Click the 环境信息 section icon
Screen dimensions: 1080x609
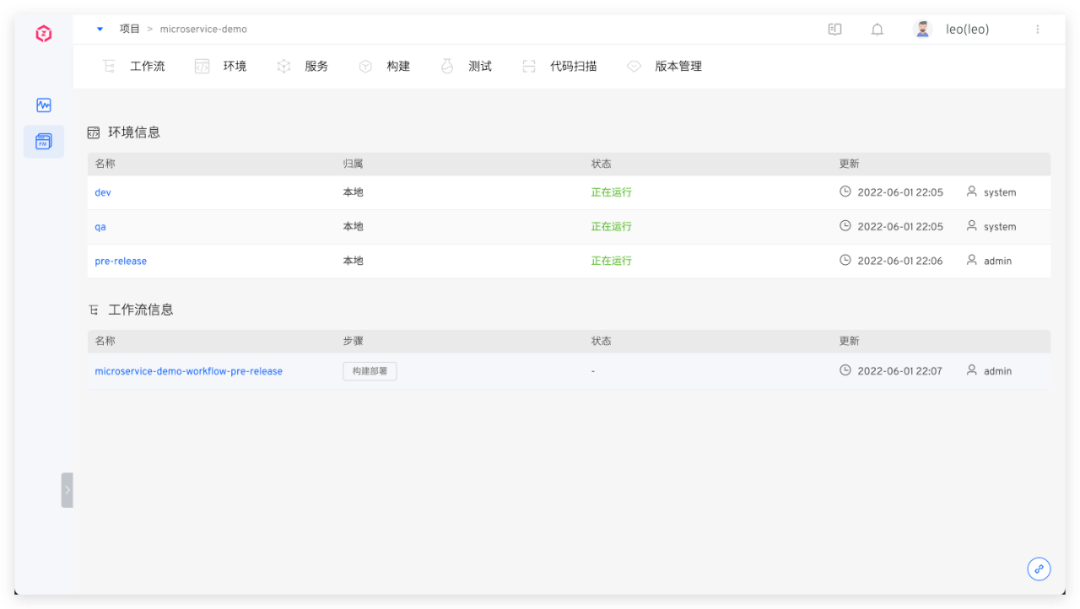[x=94, y=132]
